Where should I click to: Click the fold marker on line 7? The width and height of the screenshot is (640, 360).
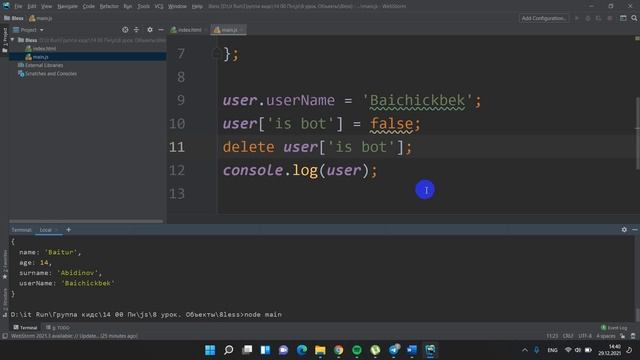click(x=217, y=53)
